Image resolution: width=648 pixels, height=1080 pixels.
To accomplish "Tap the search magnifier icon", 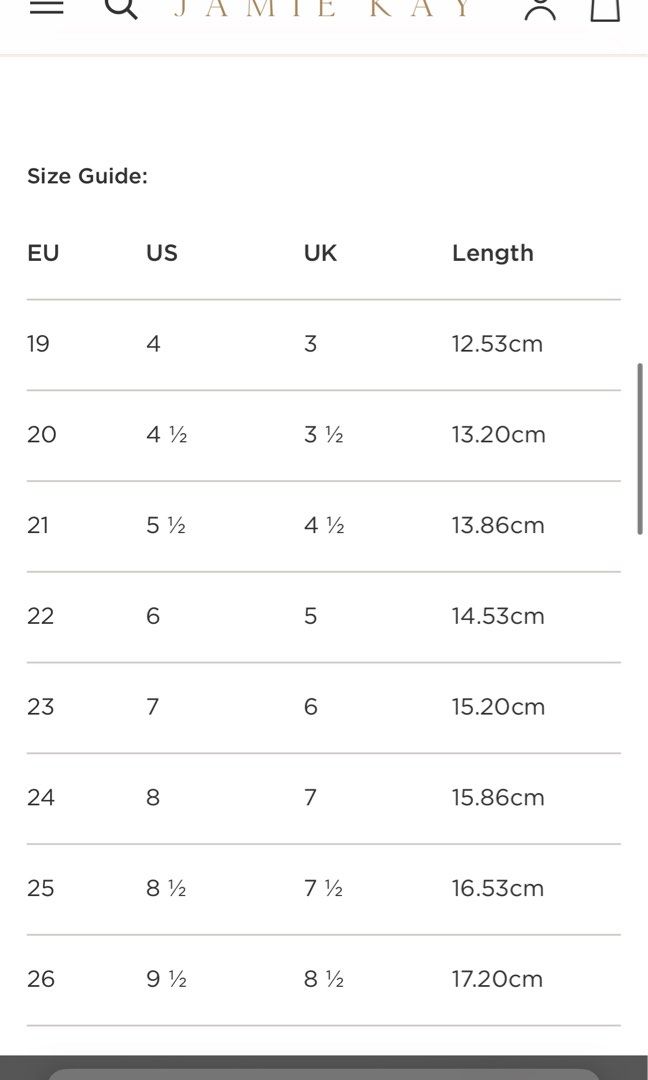I will pos(121,8).
